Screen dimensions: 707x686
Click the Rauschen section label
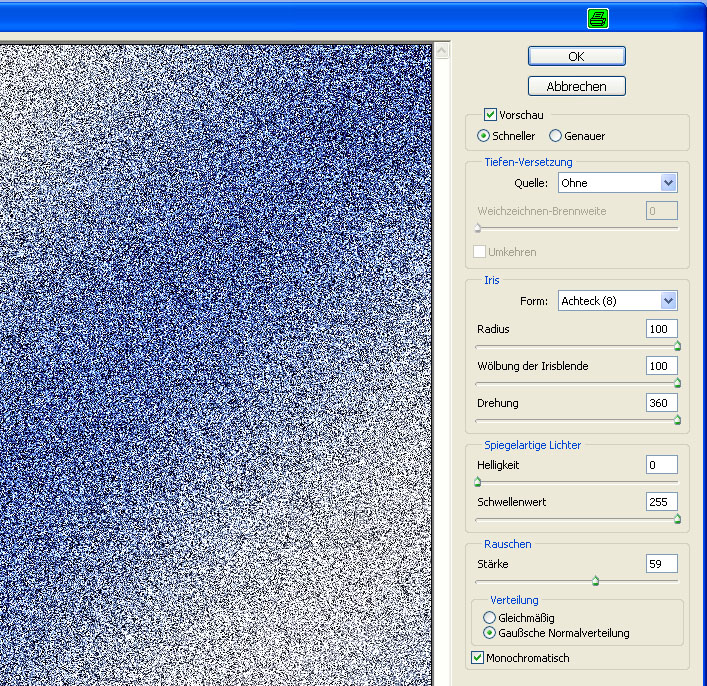(x=507, y=544)
